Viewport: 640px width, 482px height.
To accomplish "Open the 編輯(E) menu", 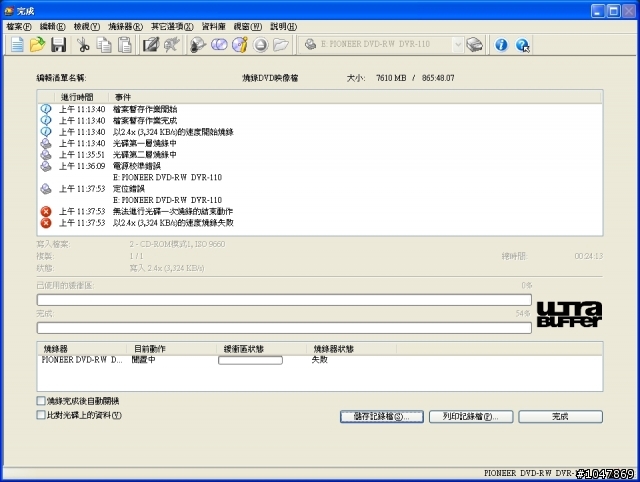I will (53, 27).
